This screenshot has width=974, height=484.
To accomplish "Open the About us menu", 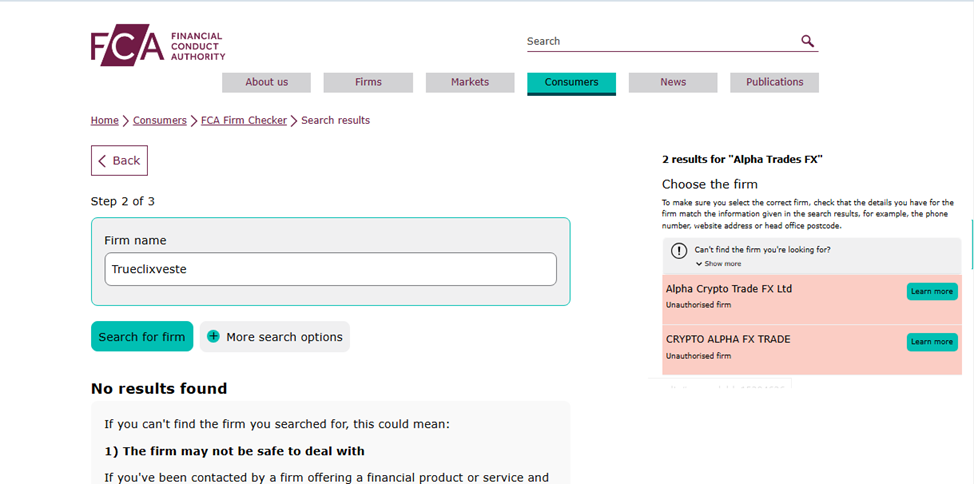I will pyautogui.click(x=266, y=83).
